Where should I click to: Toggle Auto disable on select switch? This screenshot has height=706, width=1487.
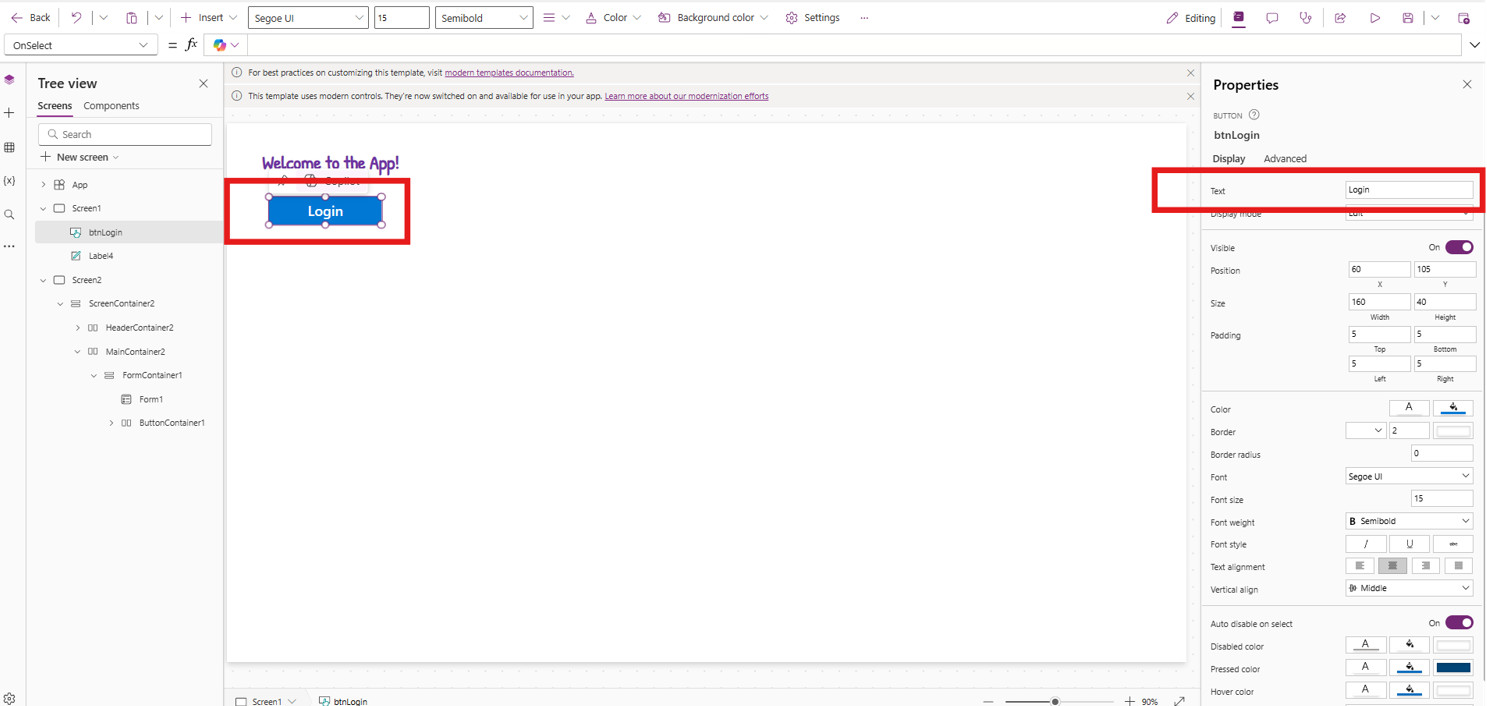1459,623
